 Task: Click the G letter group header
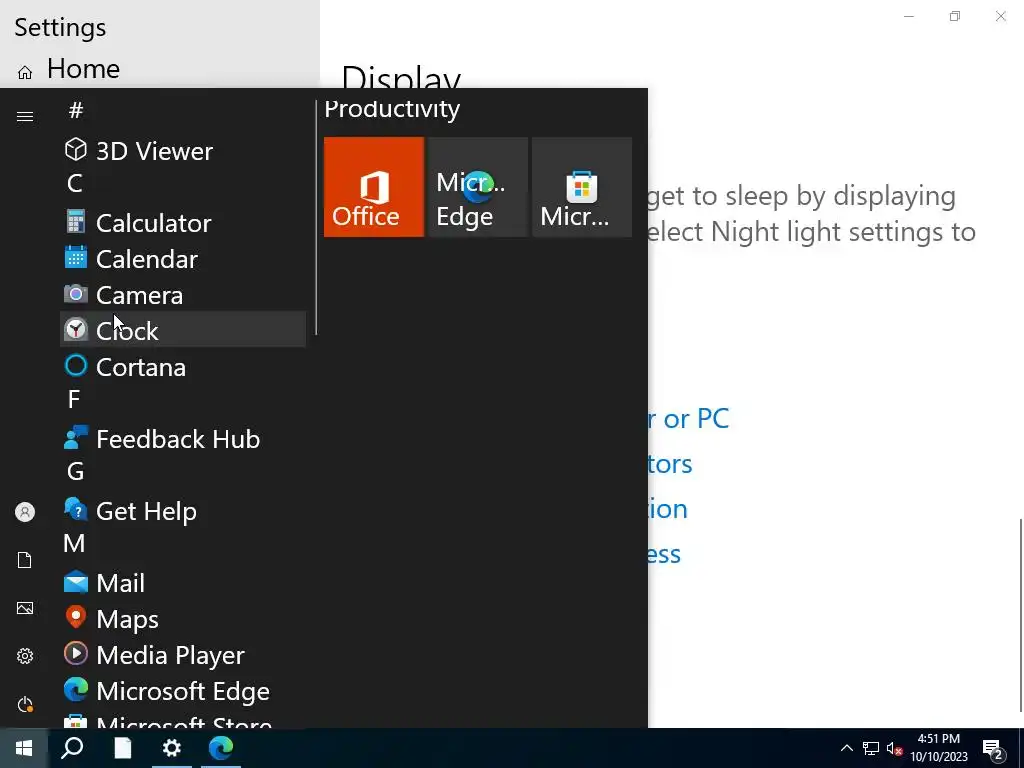(75, 471)
